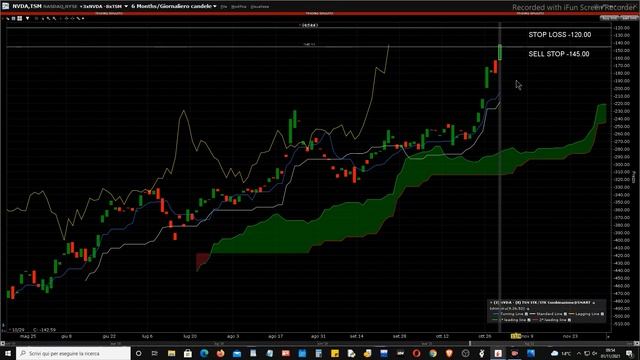Launch Microsoft Edge from taskbar
This screenshot has width=640, height=360.
point(204,353)
